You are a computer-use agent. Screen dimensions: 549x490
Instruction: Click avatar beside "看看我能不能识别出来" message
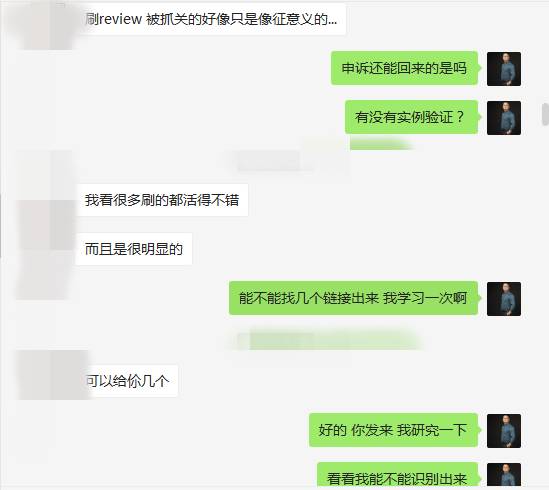(x=504, y=476)
